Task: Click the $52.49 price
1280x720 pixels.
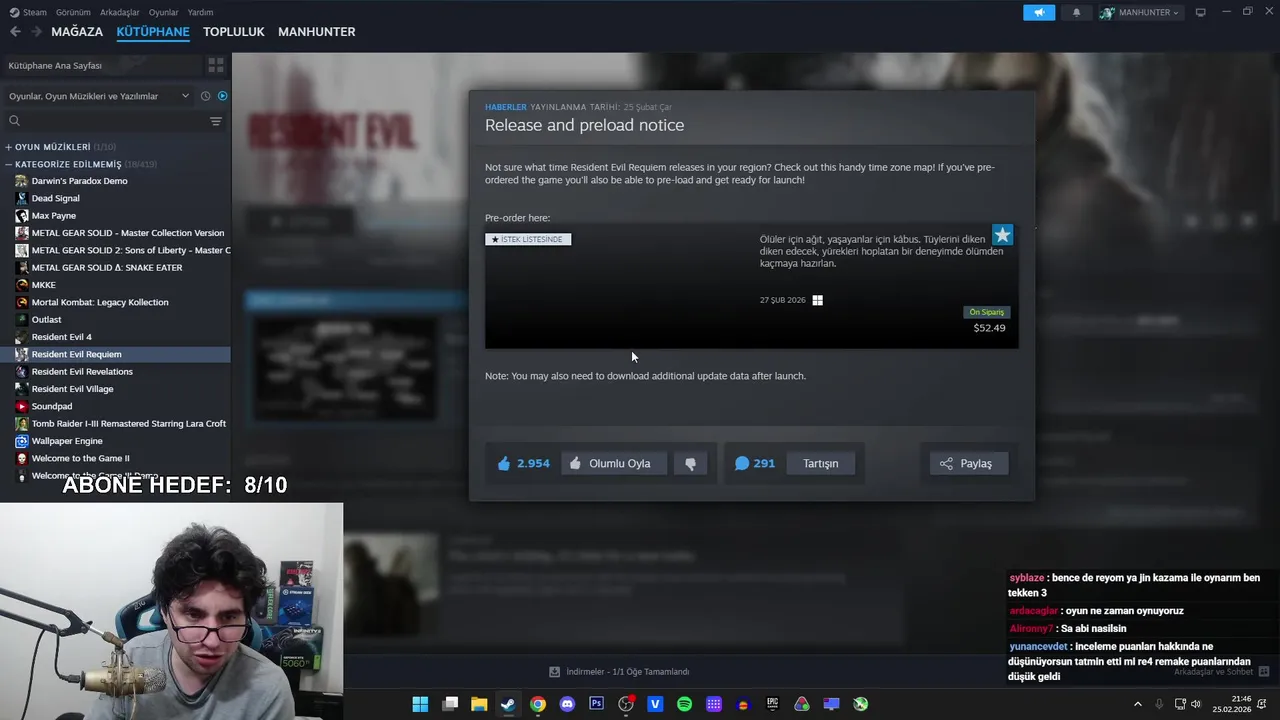Action: click(989, 328)
